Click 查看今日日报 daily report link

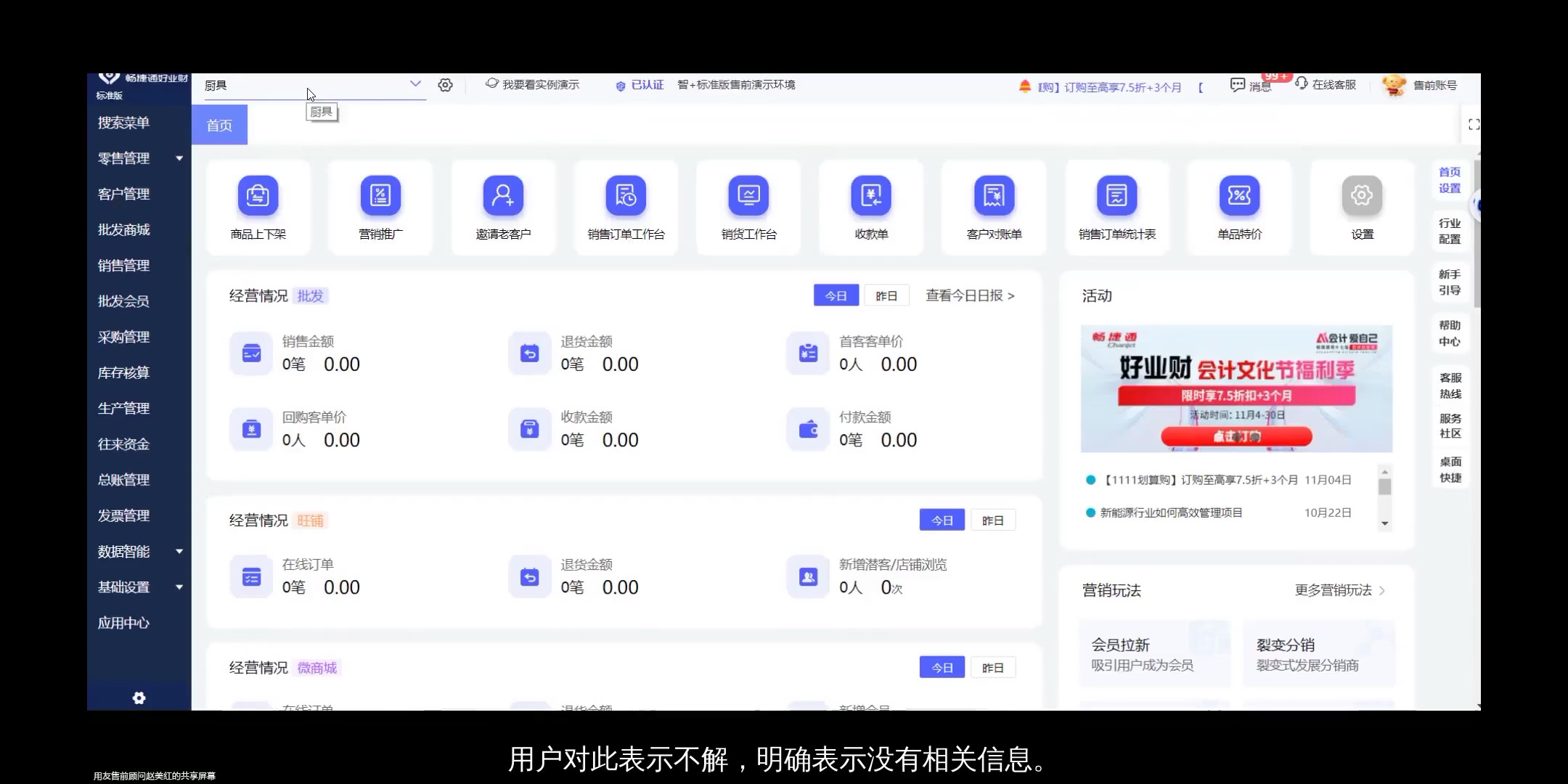tap(965, 295)
